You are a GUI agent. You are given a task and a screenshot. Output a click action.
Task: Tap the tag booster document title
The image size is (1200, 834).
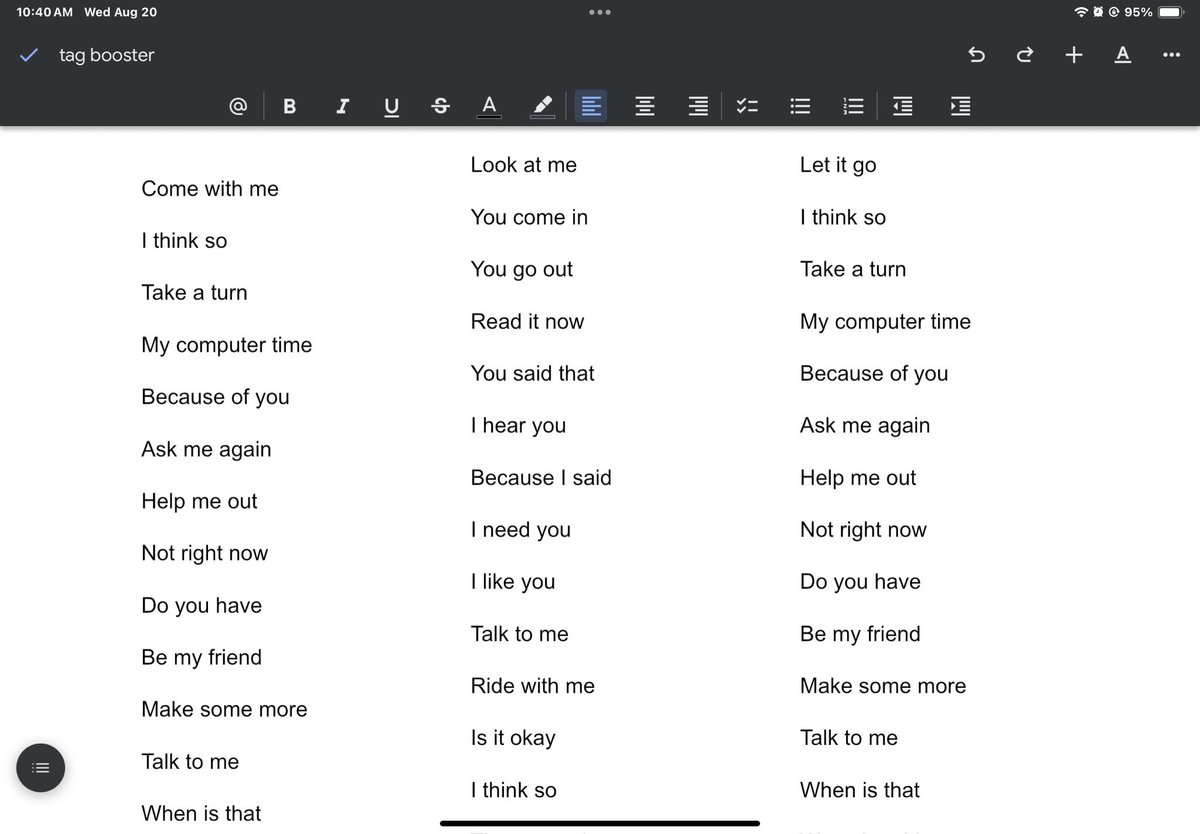(107, 55)
